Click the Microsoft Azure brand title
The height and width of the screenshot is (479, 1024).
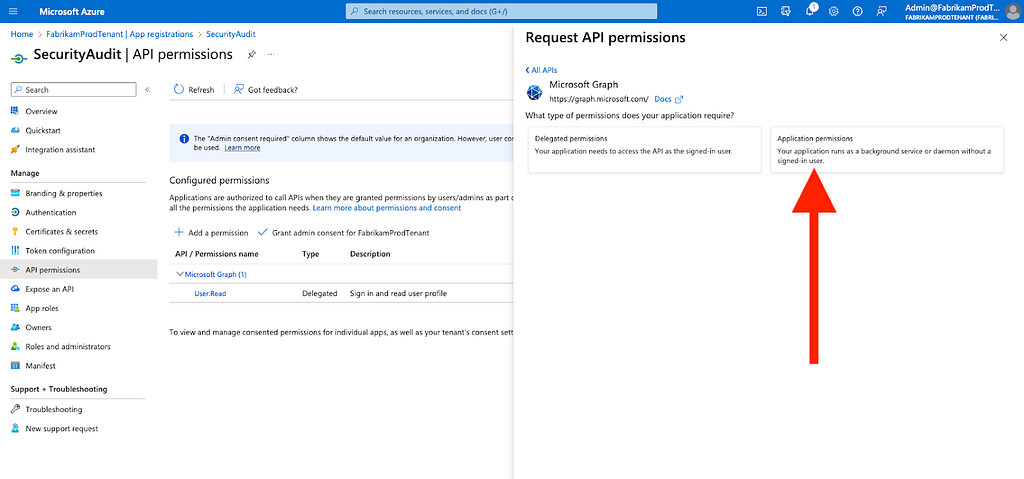pyautogui.click(x=72, y=12)
